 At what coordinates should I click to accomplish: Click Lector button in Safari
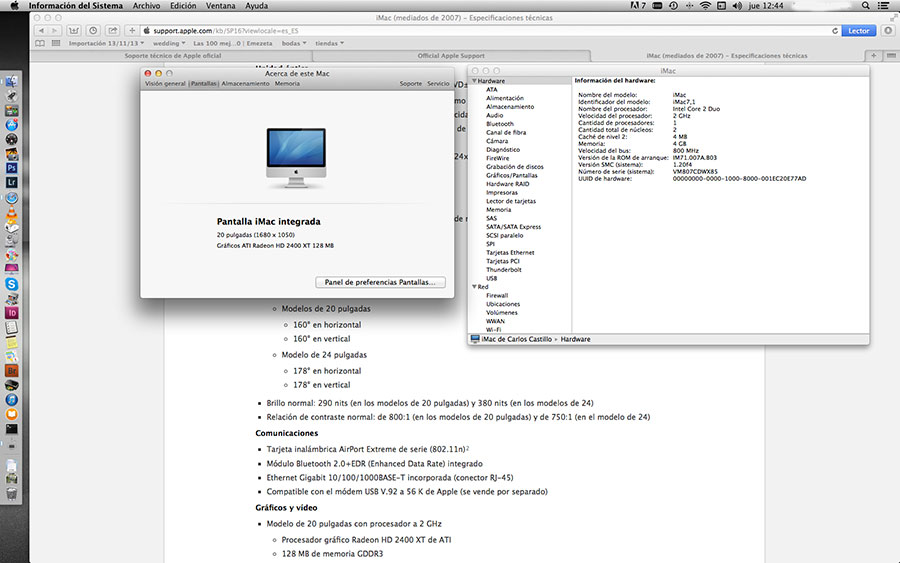pyautogui.click(x=859, y=31)
